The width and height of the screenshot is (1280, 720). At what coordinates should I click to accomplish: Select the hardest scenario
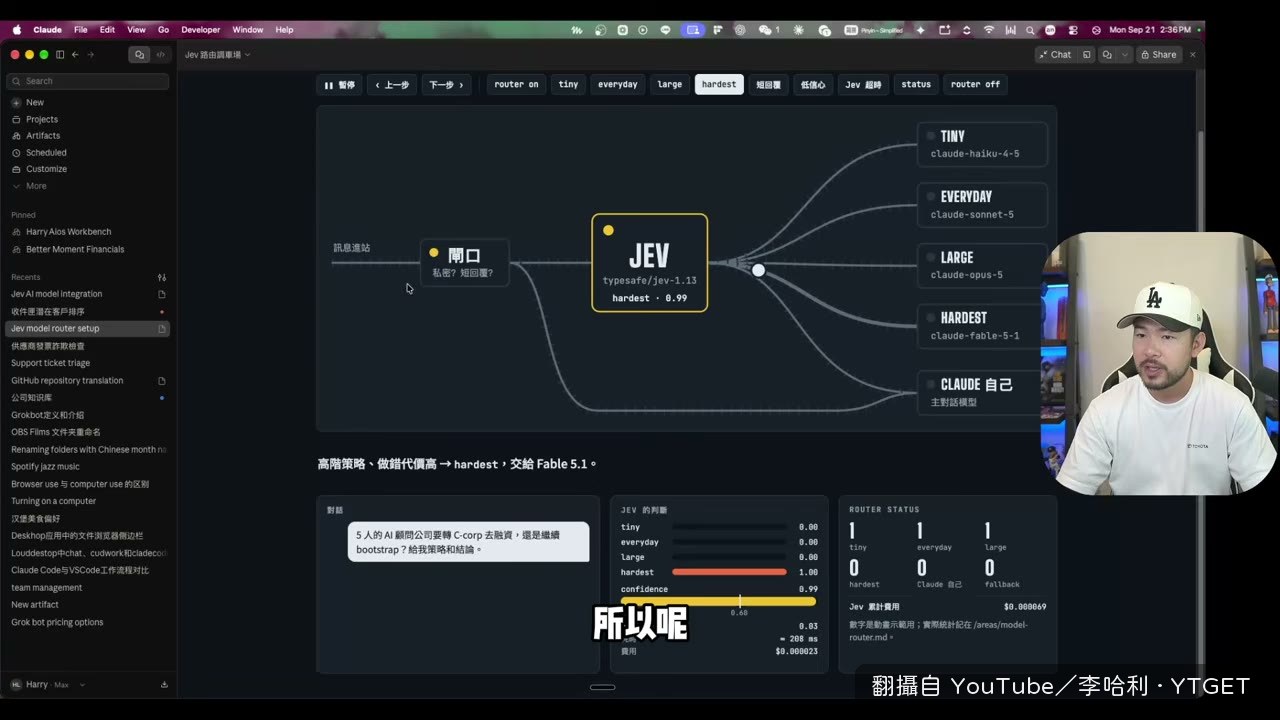[x=719, y=85]
